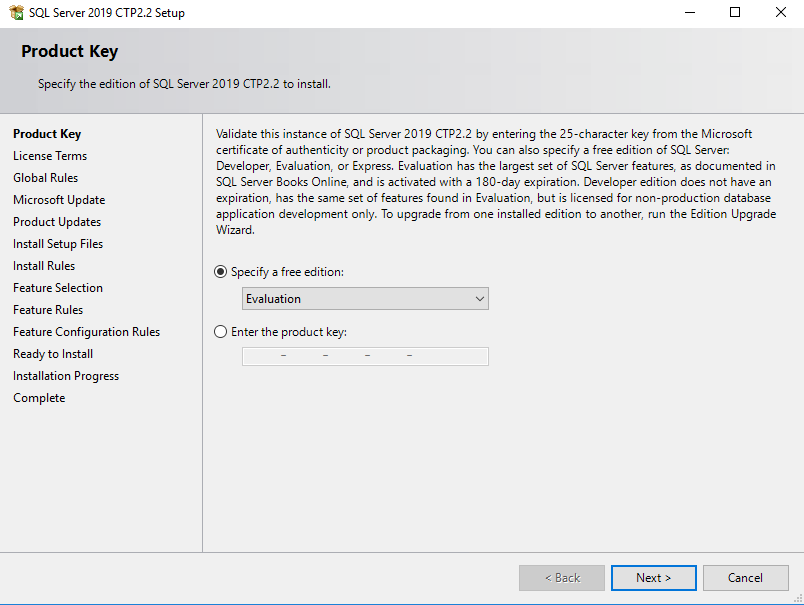804x605 pixels.
Task: Maximize the SQL Server Setup window
Action: coord(735,12)
